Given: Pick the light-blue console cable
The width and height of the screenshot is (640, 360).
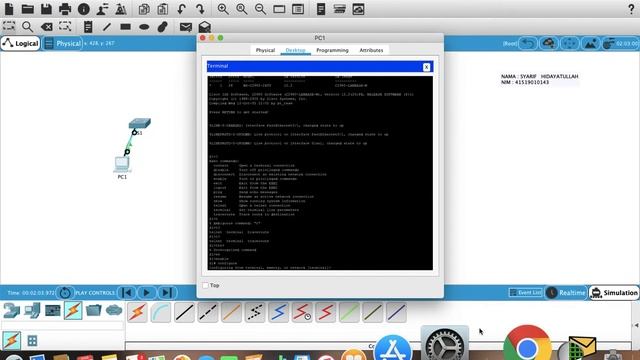Looking at the screenshot, I should pyautogui.click(x=161, y=312).
